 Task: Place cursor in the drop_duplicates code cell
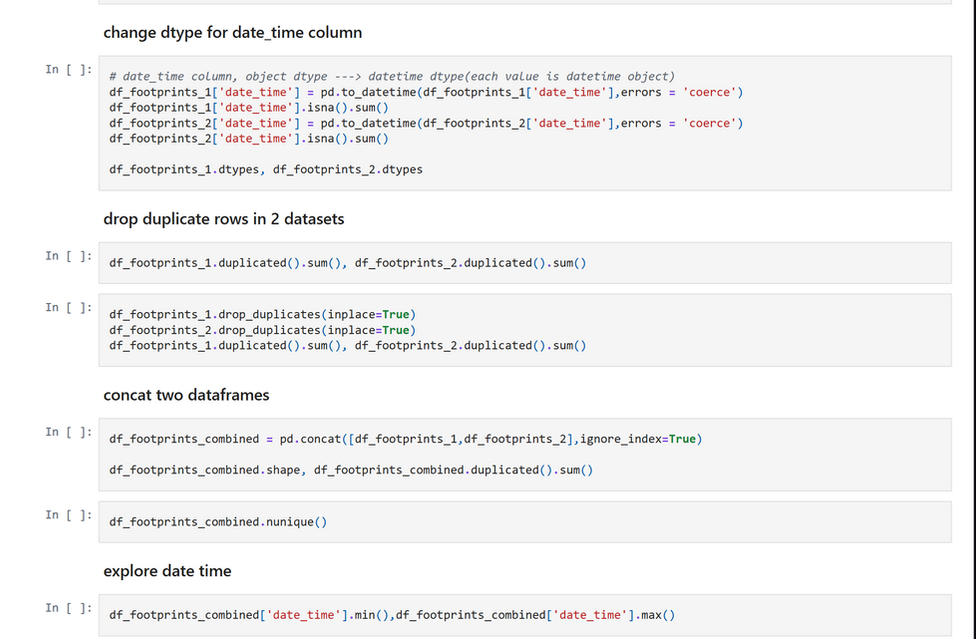tap(300, 314)
